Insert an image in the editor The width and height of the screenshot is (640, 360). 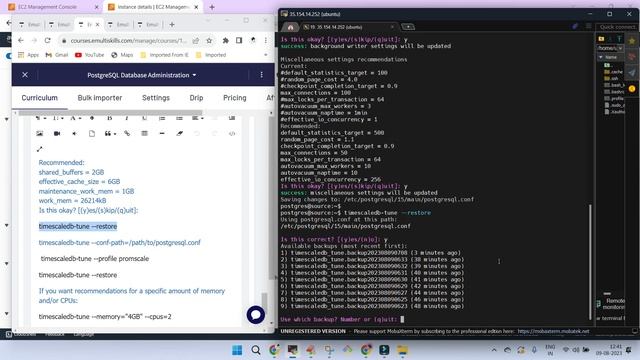[40, 133]
